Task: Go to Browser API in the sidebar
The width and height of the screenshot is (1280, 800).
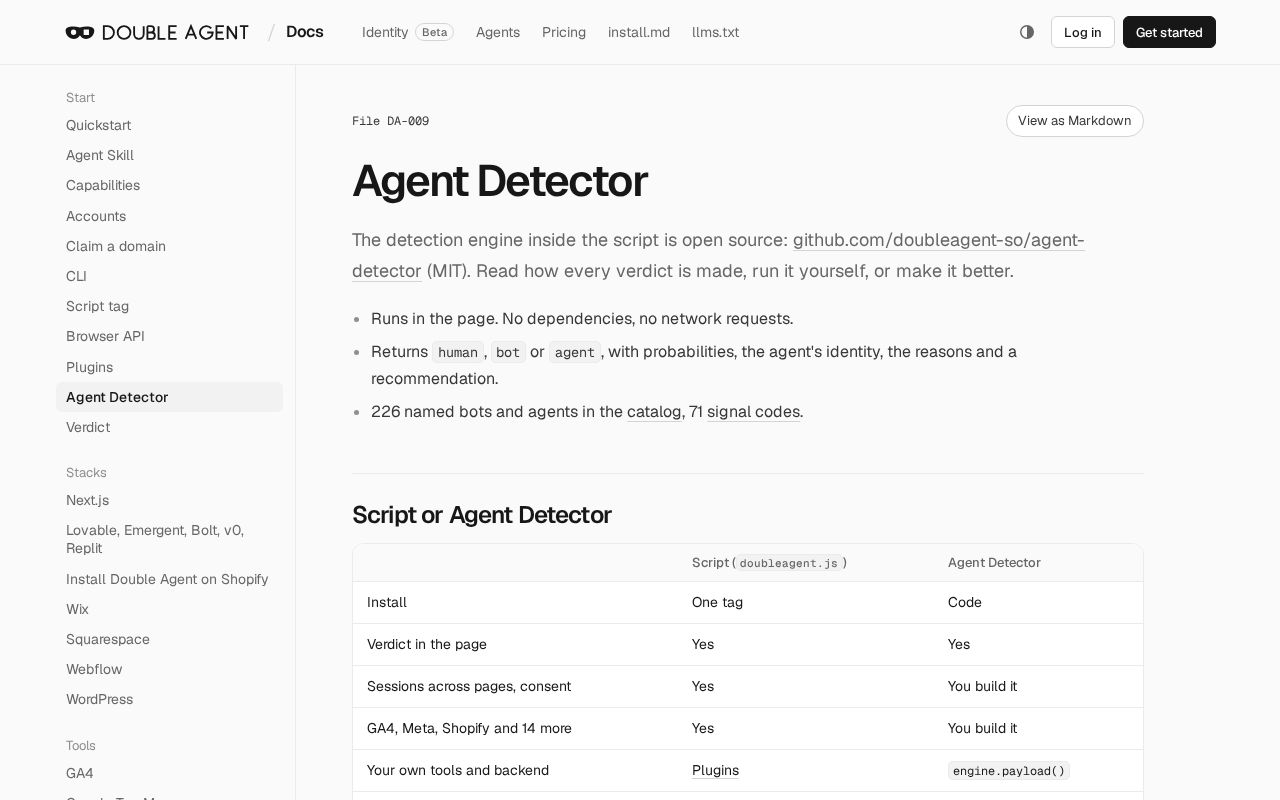Action: (169, 336)
